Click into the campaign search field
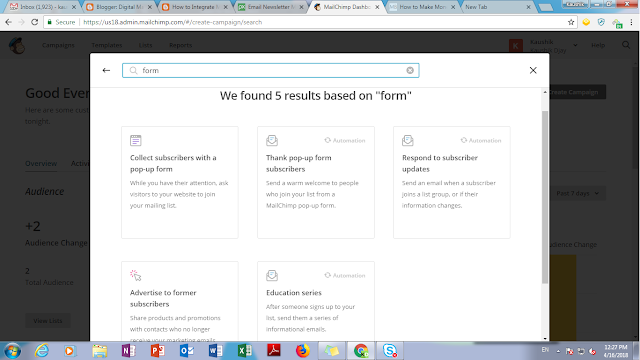Image resolution: width=640 pixels, height=360 pixels. click(x=271, y=70)
